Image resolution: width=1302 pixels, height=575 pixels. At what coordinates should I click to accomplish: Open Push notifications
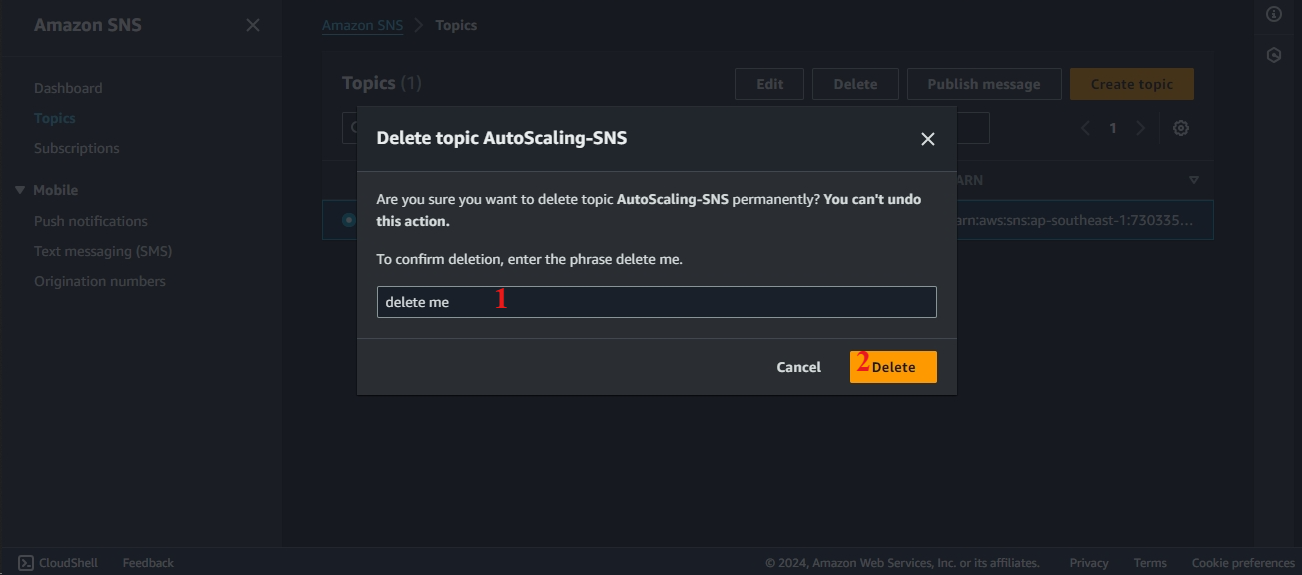pos(91,221)
